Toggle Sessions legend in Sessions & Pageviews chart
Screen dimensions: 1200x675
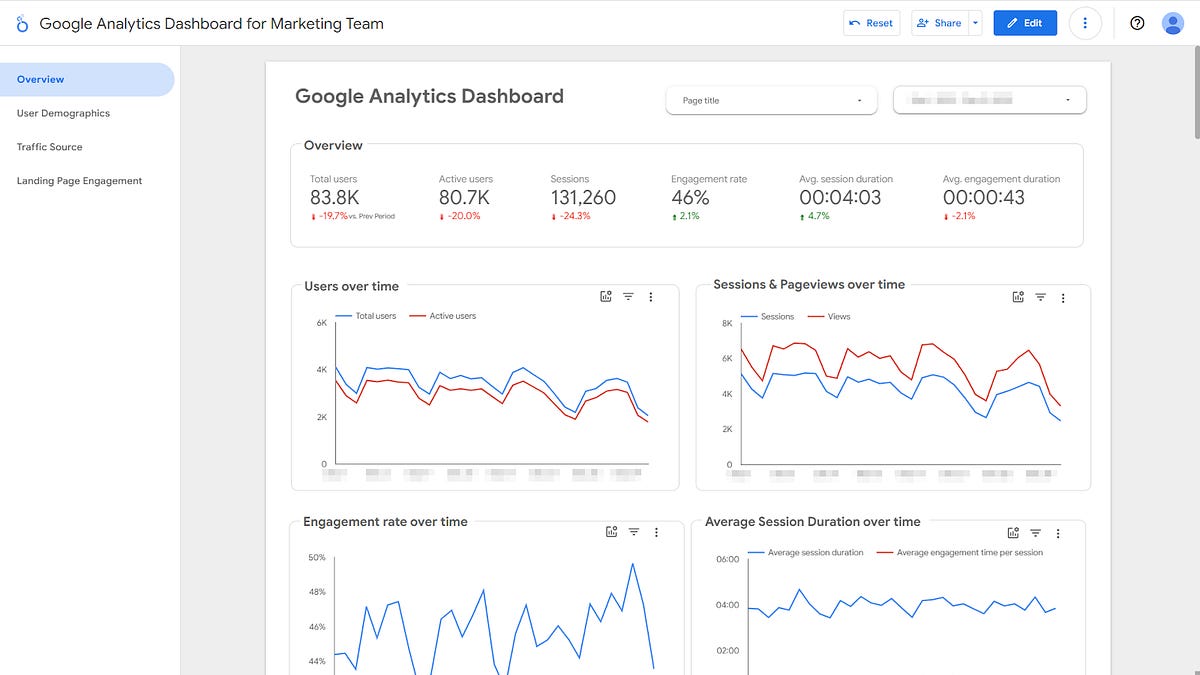point(766,317)
